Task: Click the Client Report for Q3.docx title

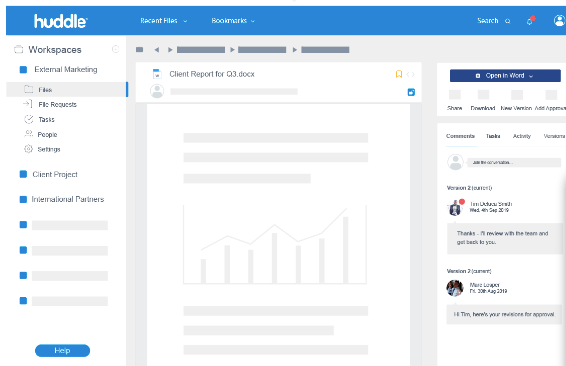Action: (x=212, y=74)
